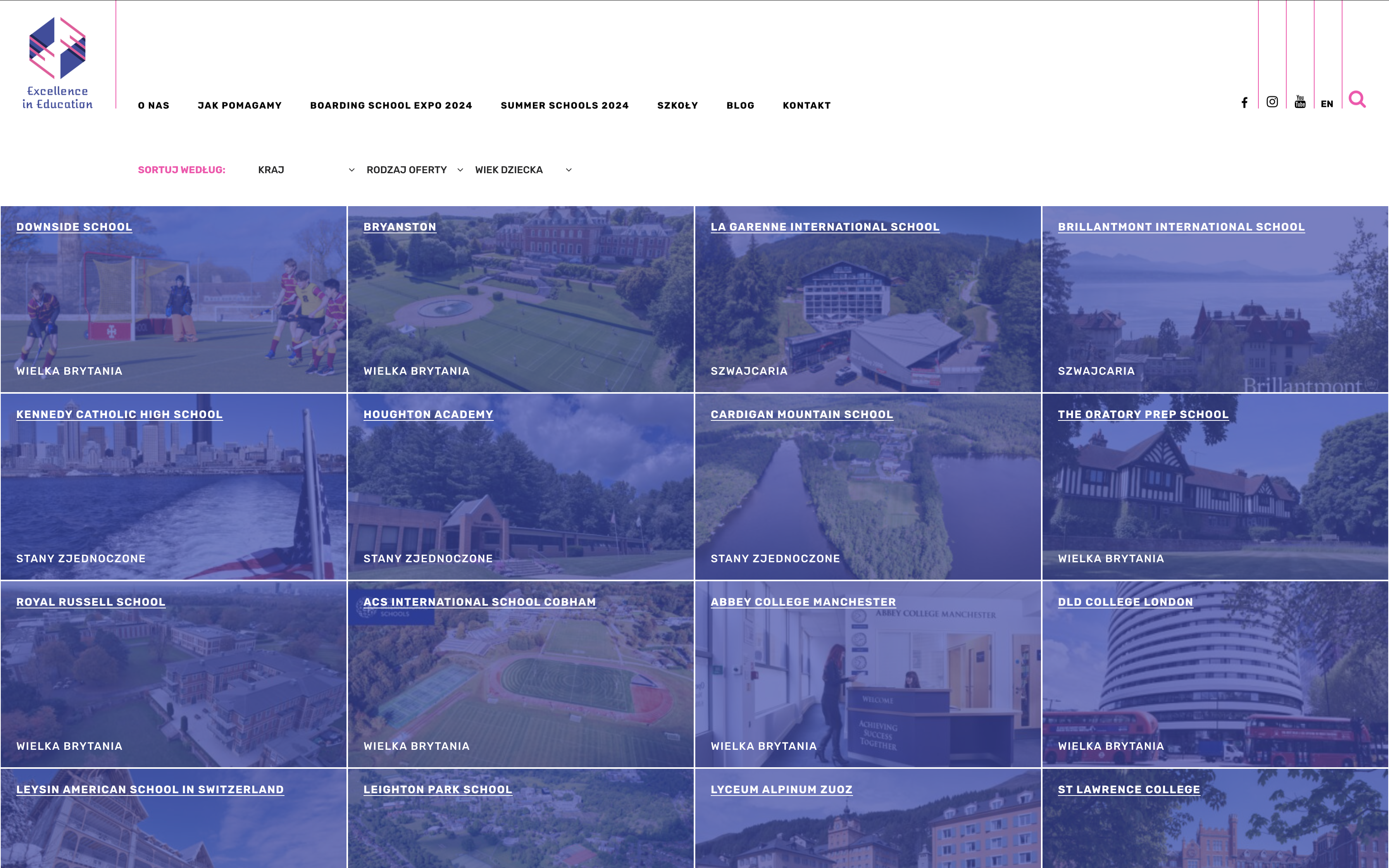This screenshot has height=868, width=1389.
Task: Open SUMMER SCHOOLS 2024 menu item
Action: point(565,106)
